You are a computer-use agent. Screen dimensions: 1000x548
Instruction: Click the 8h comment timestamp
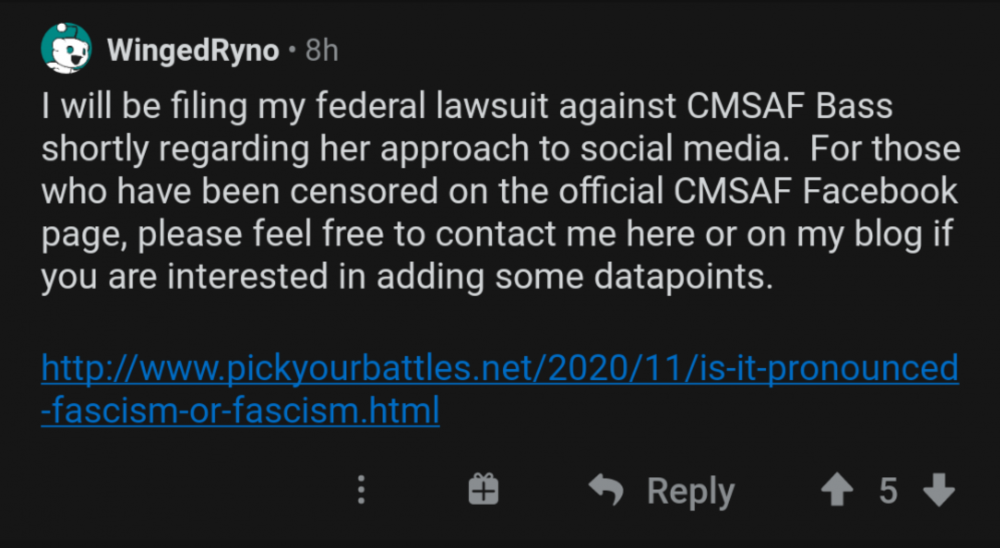coord(321,50)
